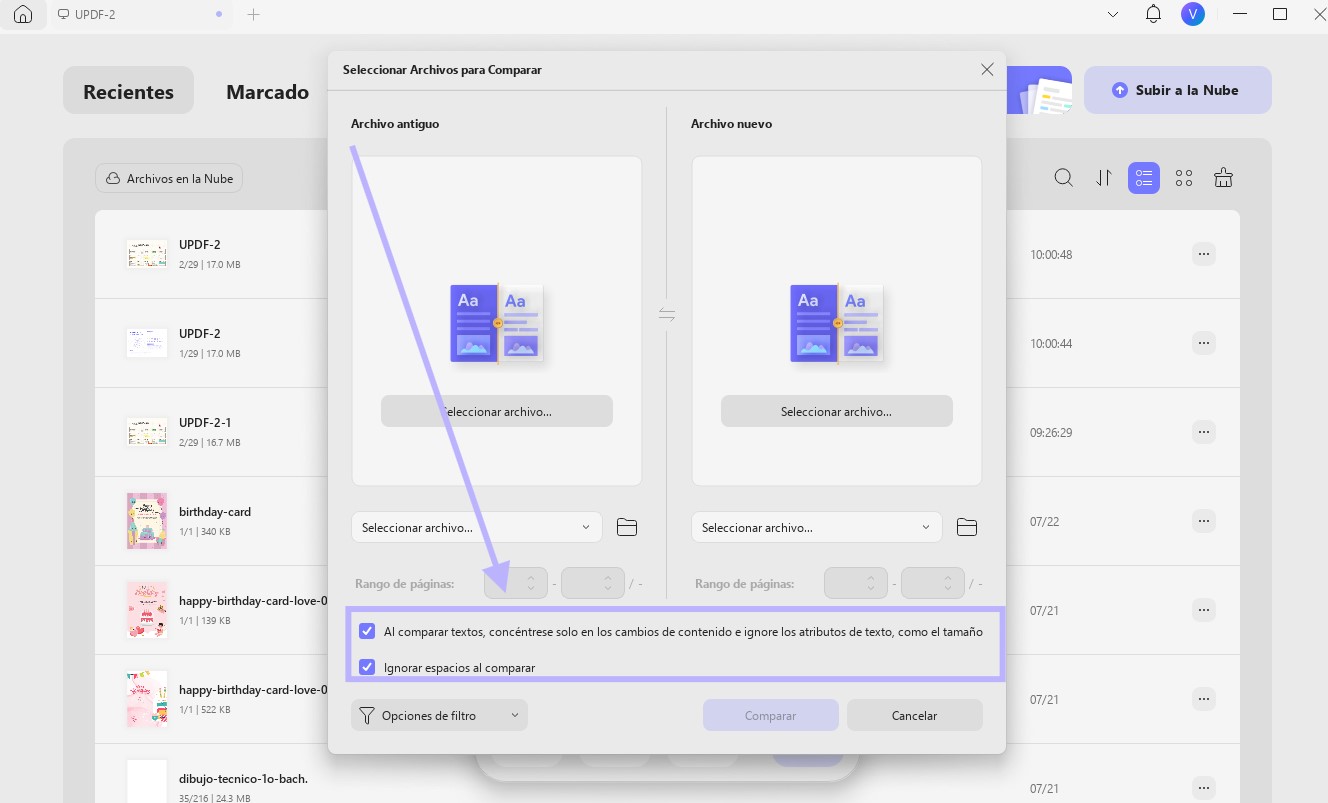Open more options for UPDF-2 10:00:44
The height and width of the screenshot is (803, 1328).
[1204, 343]
